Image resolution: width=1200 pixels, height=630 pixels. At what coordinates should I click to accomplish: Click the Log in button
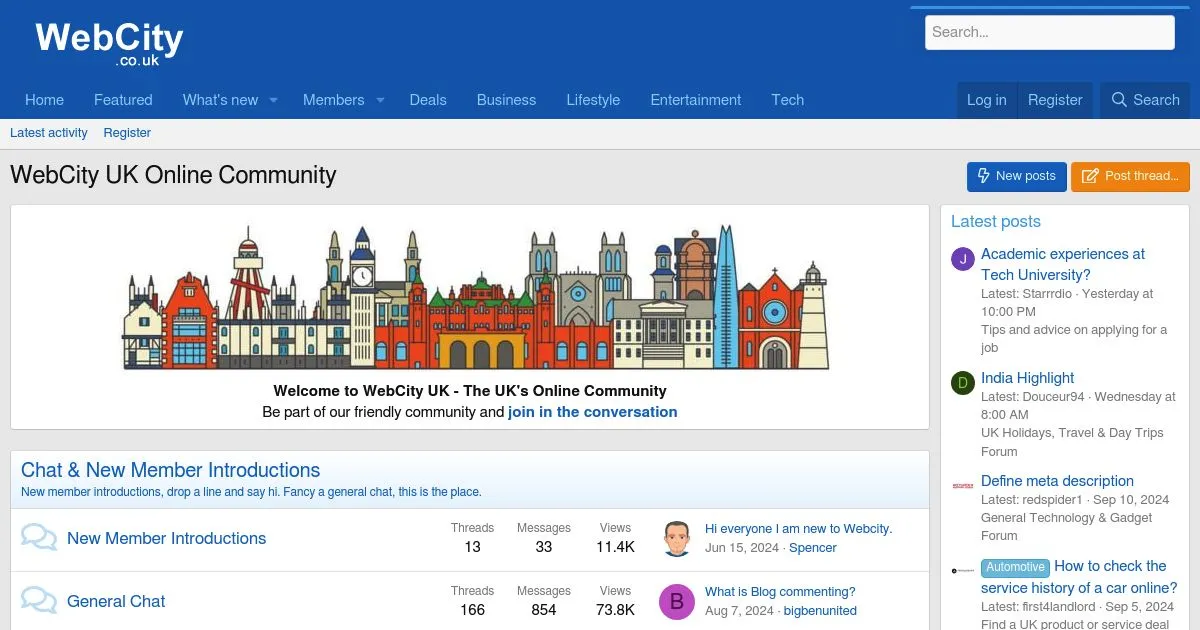pyautogui.click(x=987, y=100)
